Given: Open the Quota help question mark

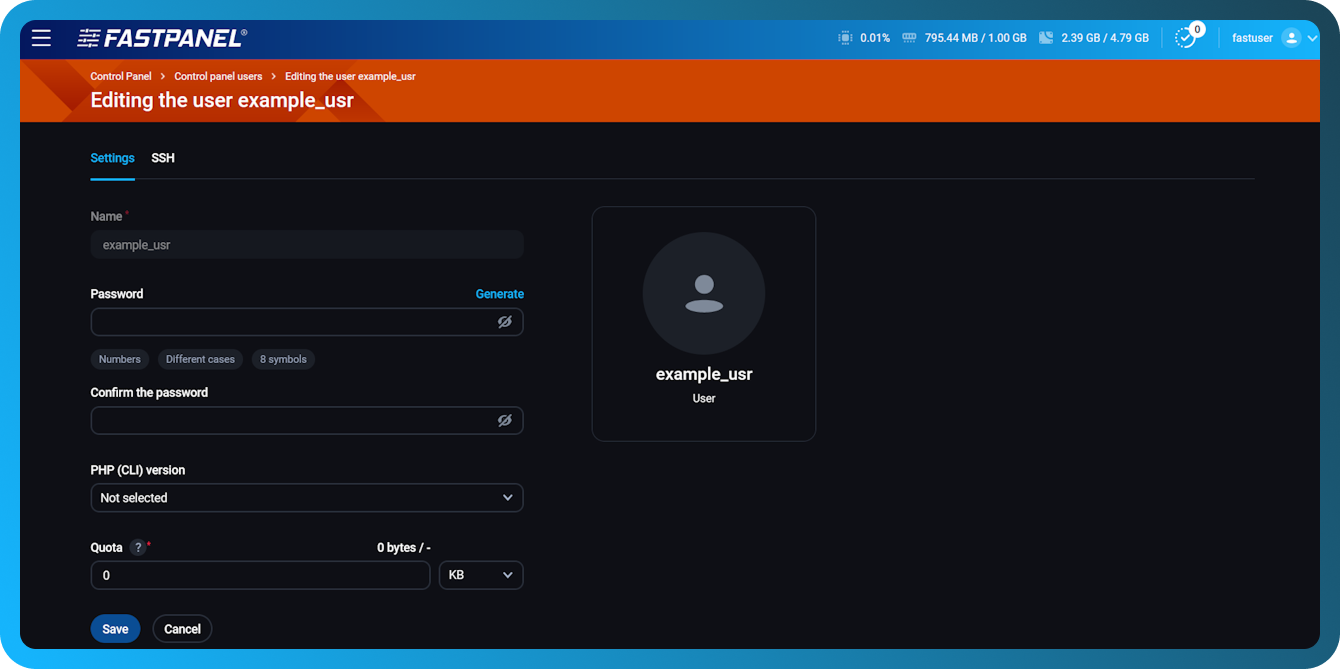Looking at the screenshot, I should tap(135, 547).
